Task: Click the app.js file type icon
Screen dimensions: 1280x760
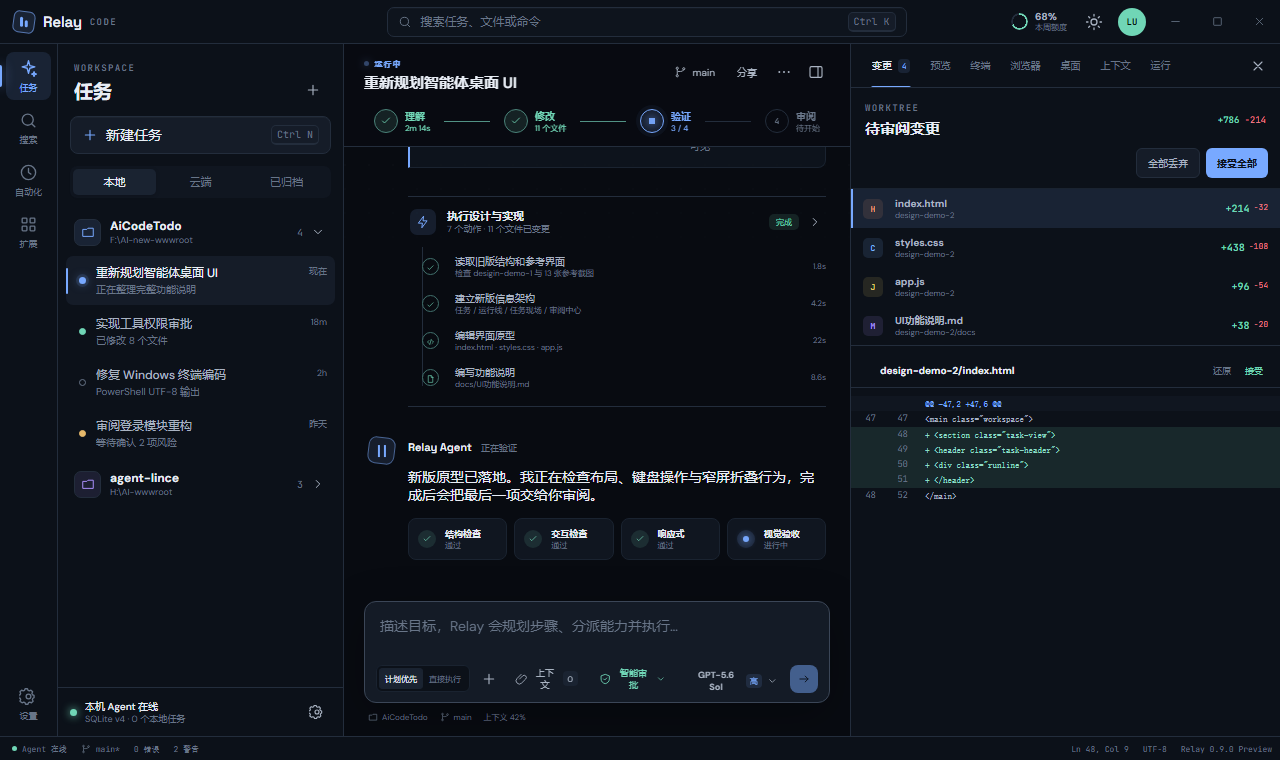Action: (x=873, y=287)
